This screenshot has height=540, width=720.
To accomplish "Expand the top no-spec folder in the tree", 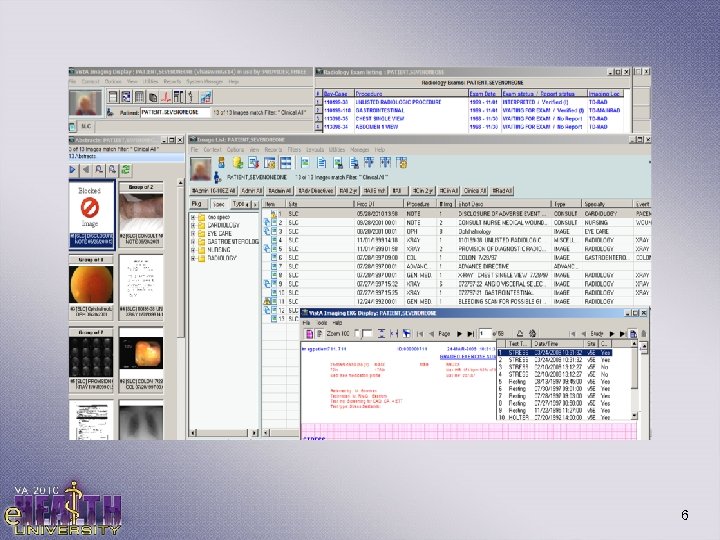I will (193, 217).
